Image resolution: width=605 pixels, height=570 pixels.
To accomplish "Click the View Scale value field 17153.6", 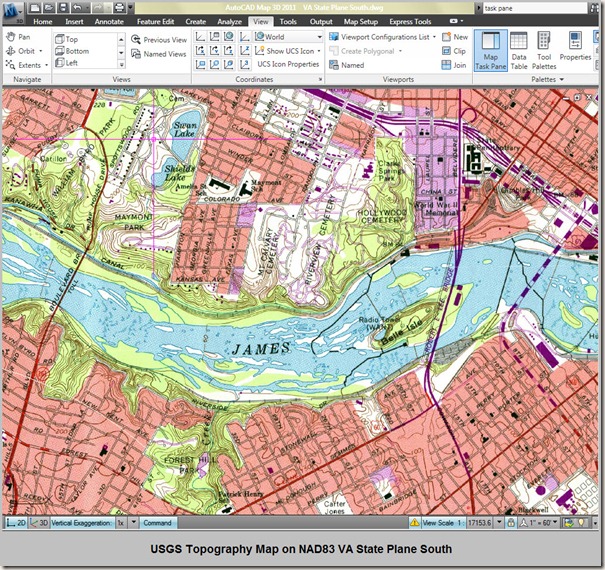I will point(480,523).
